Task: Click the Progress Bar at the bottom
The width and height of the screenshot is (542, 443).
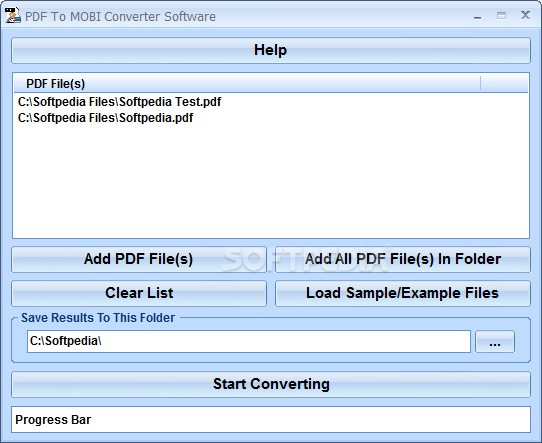Action: [x=271, y=420]
